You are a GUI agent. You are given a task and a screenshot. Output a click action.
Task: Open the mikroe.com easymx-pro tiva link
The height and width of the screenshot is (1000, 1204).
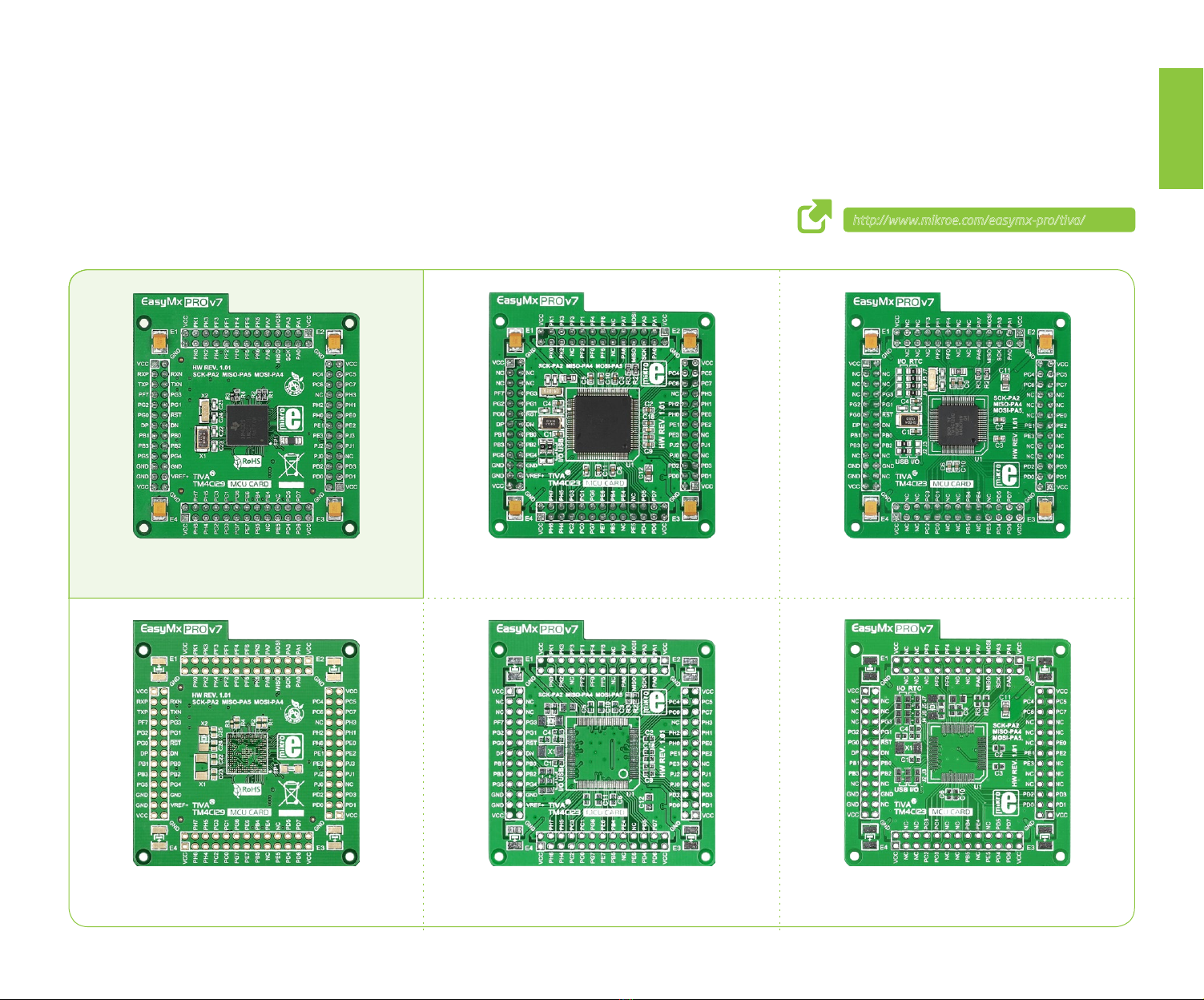pos(989,220)
